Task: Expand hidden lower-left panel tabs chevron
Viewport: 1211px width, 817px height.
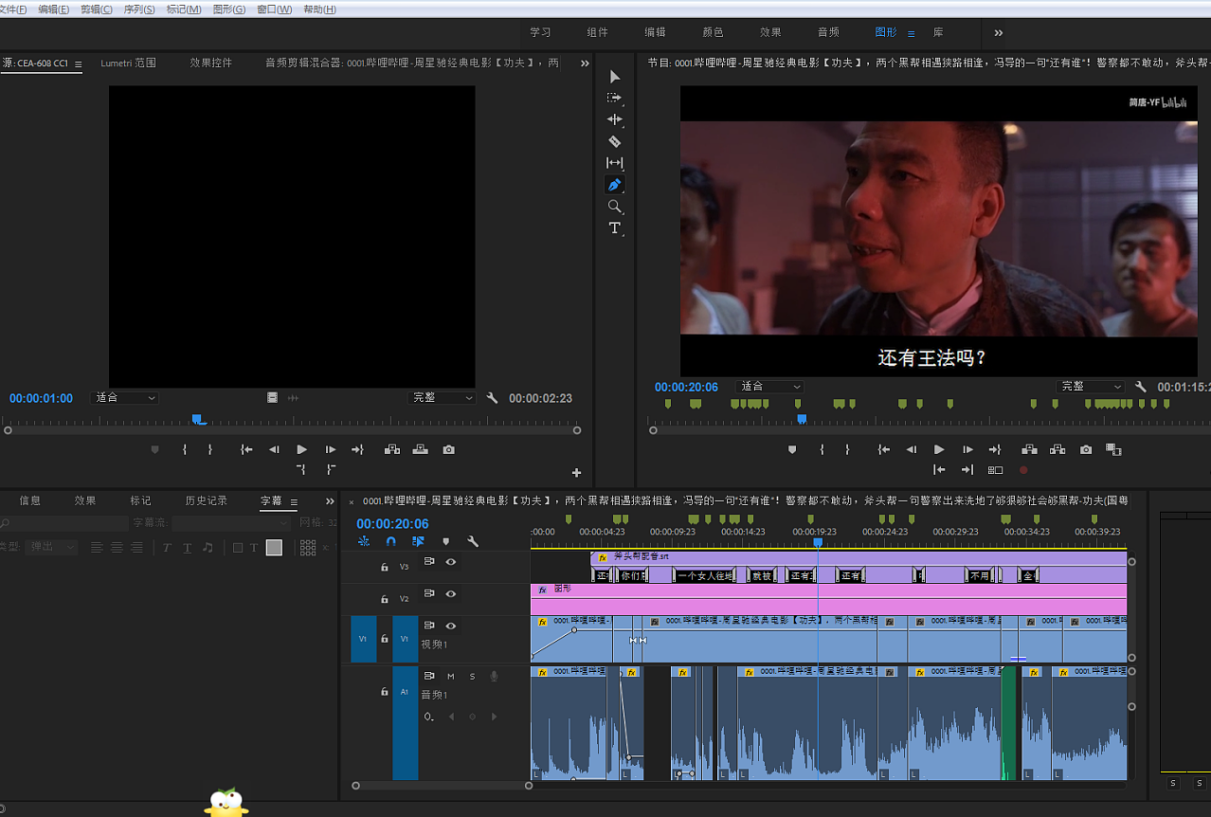Action: (x=330, y=501)
